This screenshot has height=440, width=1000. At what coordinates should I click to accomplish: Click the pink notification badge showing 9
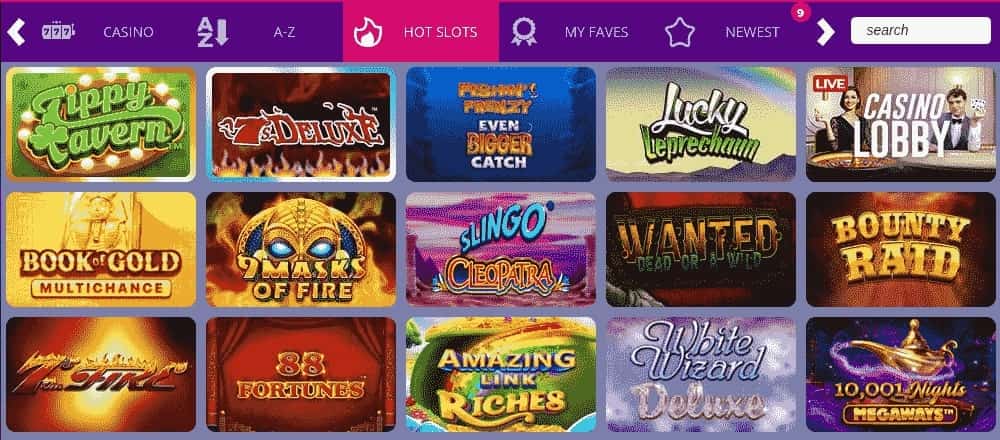click(800, 11)
